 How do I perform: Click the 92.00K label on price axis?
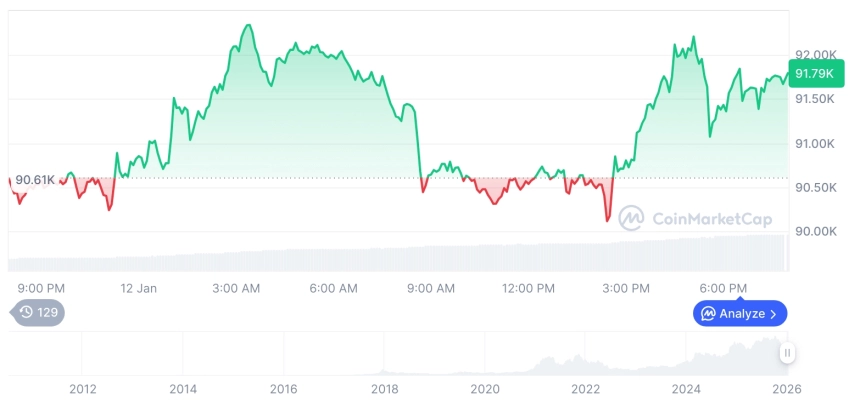click(x=816, y=55)
